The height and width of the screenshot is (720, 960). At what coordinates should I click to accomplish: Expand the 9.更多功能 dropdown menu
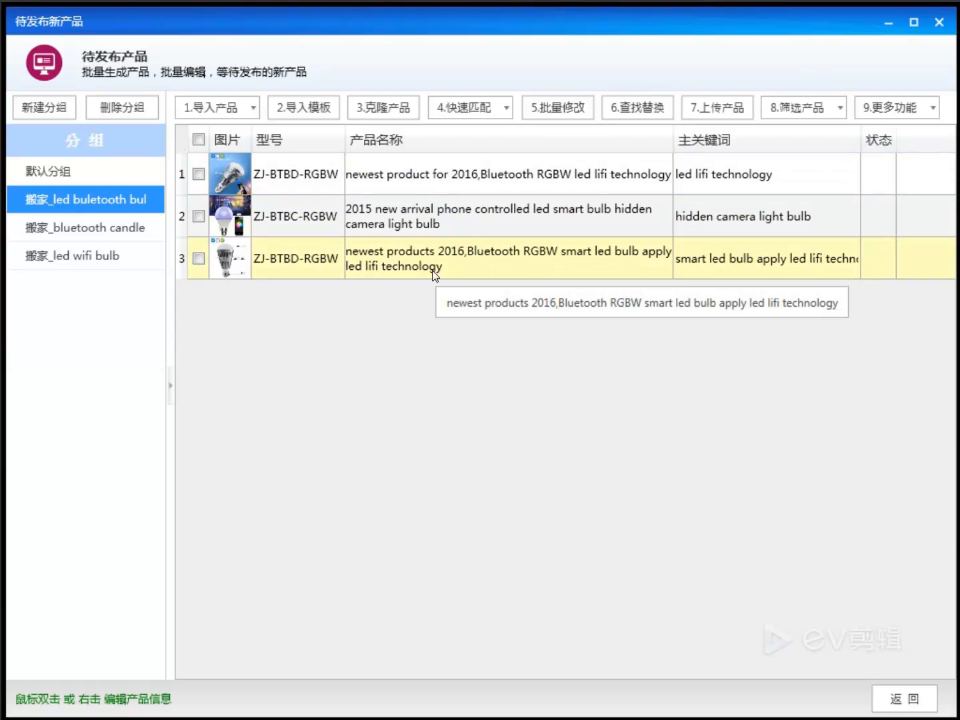[897, 108]
